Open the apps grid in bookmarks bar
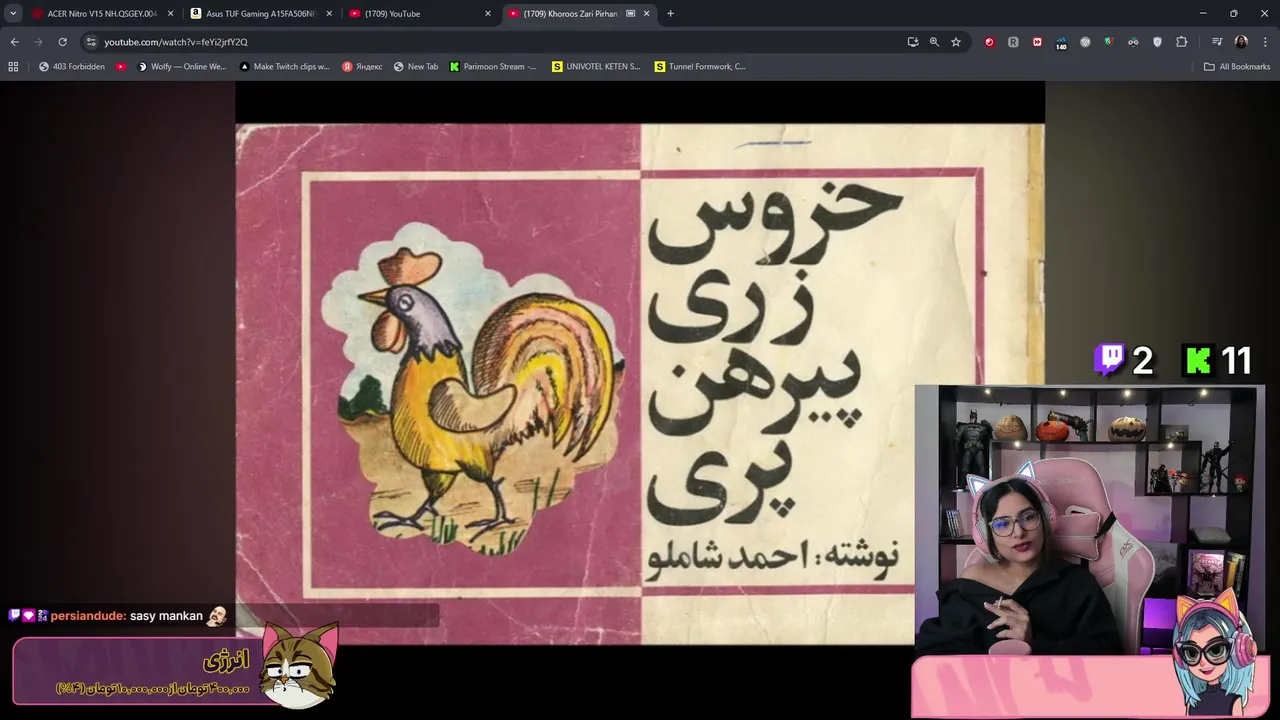Viewport: 1280px width, 720px height. (x=13, y=67)
